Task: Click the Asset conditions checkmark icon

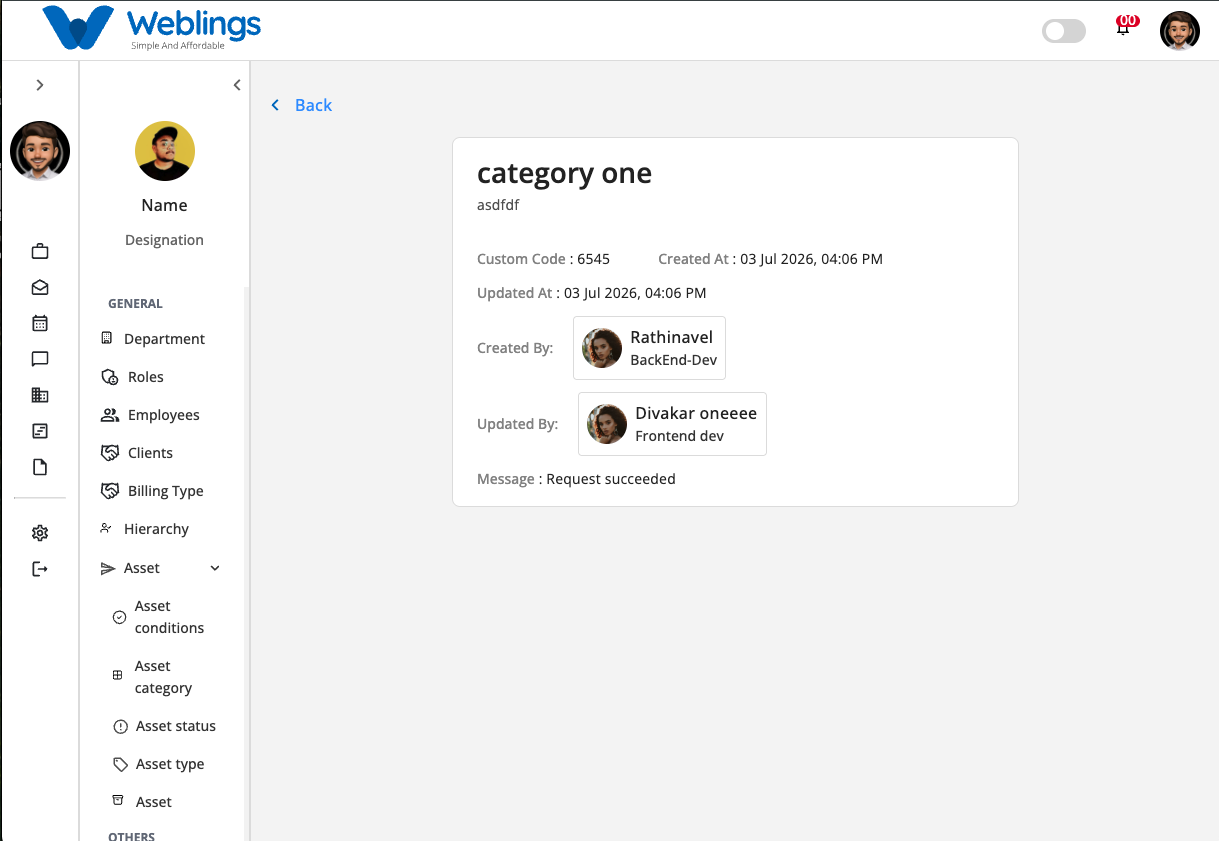Action: (x=119, y=617)
